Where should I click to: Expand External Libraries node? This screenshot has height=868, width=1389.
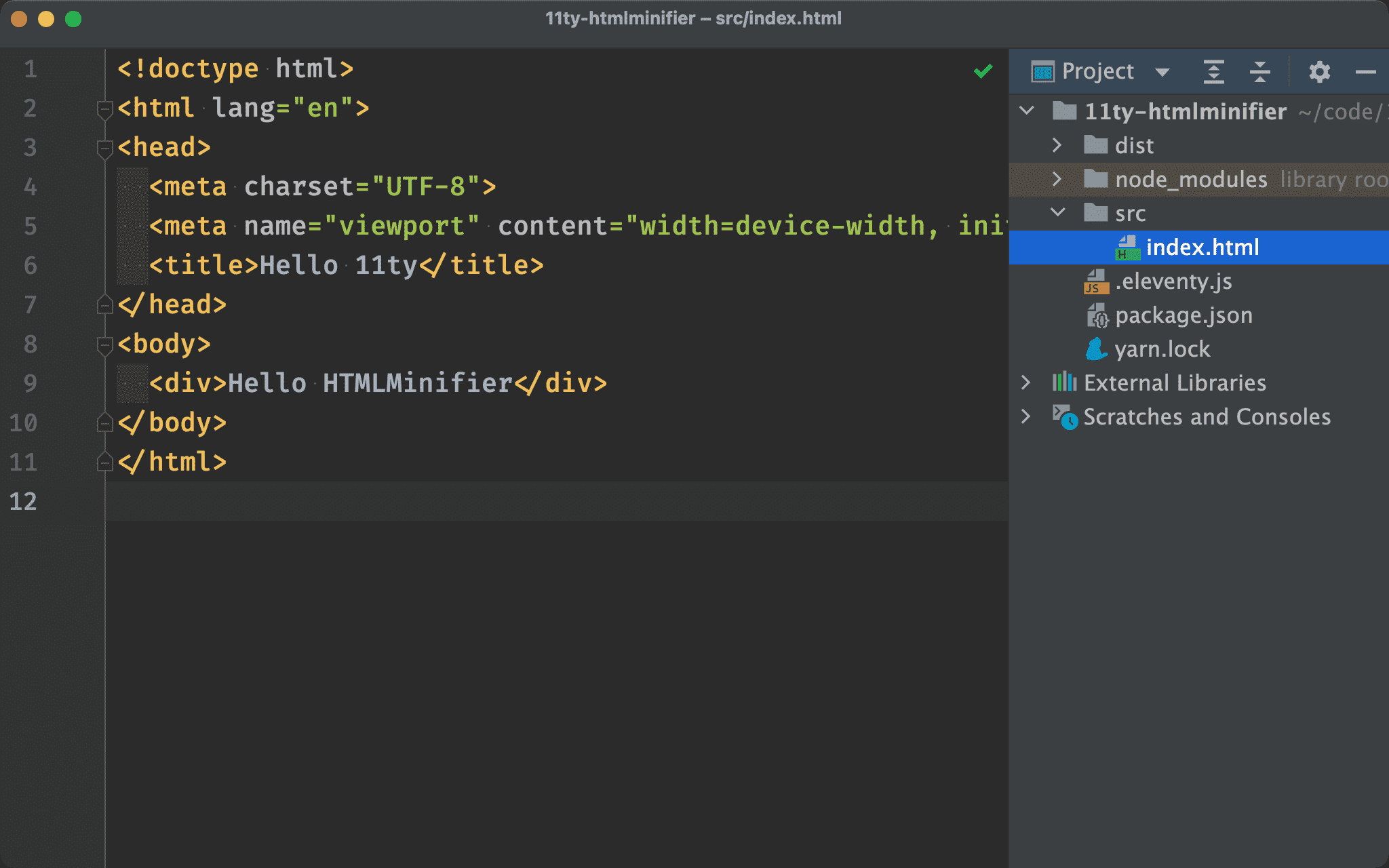point(1026,382)
